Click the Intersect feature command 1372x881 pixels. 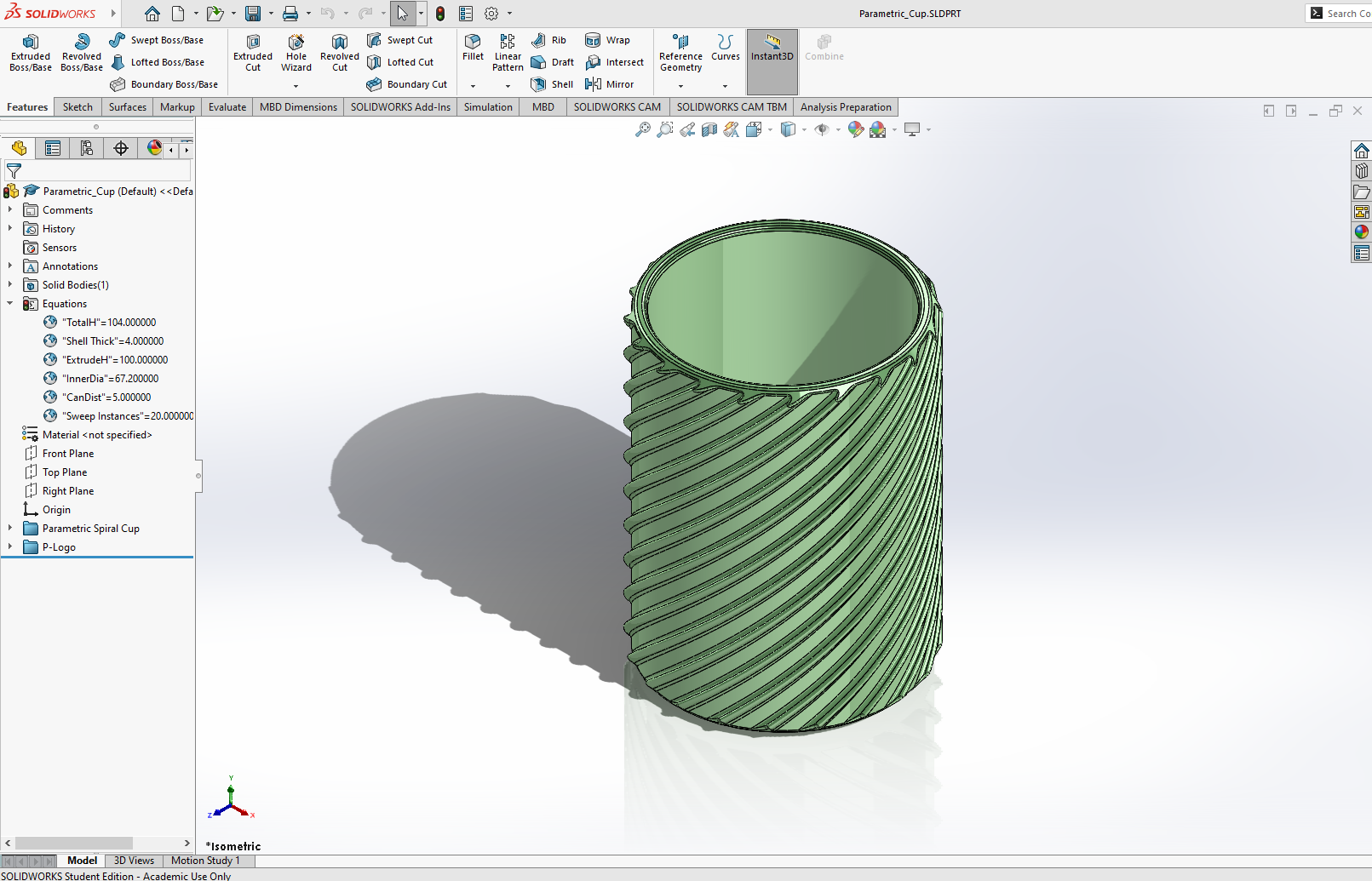tap(615, 61)
